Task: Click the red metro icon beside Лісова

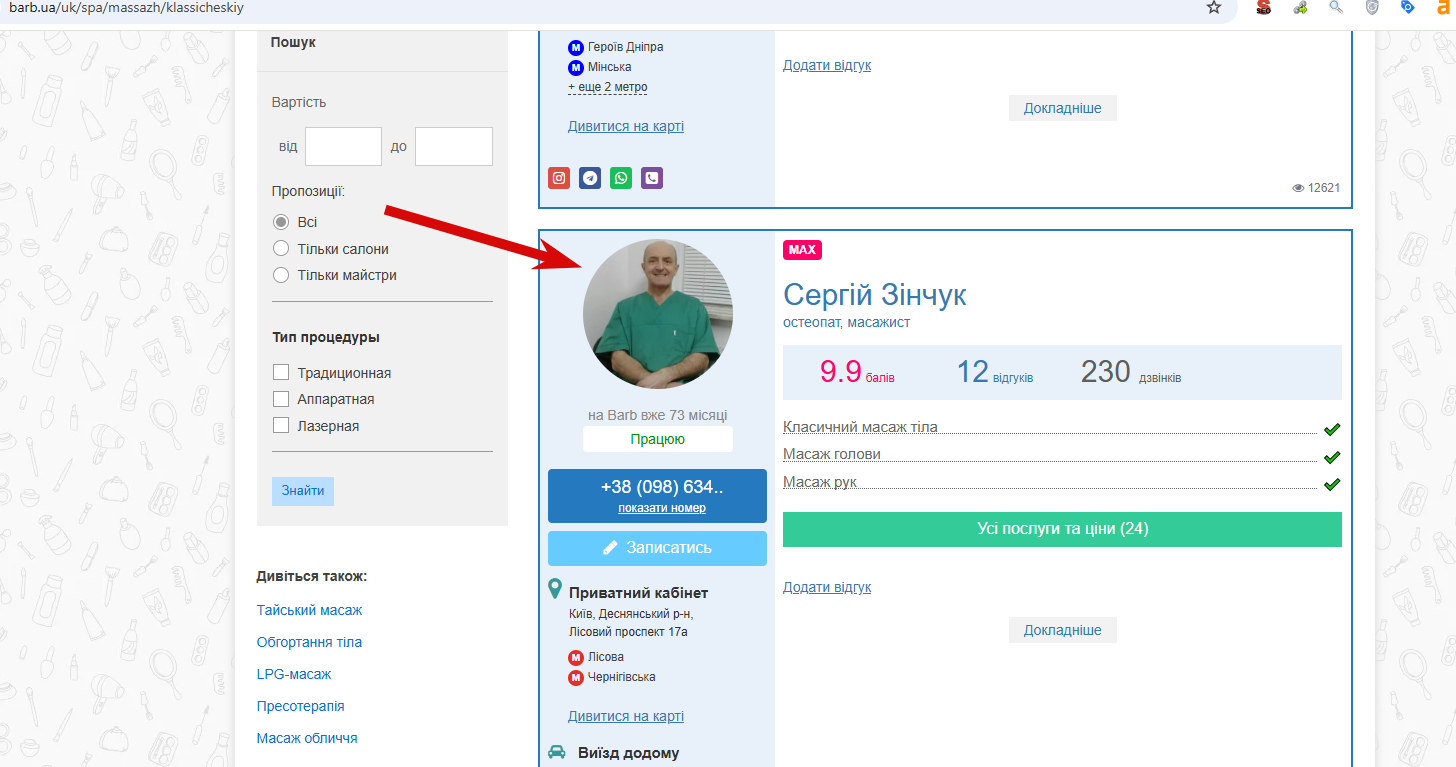Action: pyautogui.click(x=576, y=658)
